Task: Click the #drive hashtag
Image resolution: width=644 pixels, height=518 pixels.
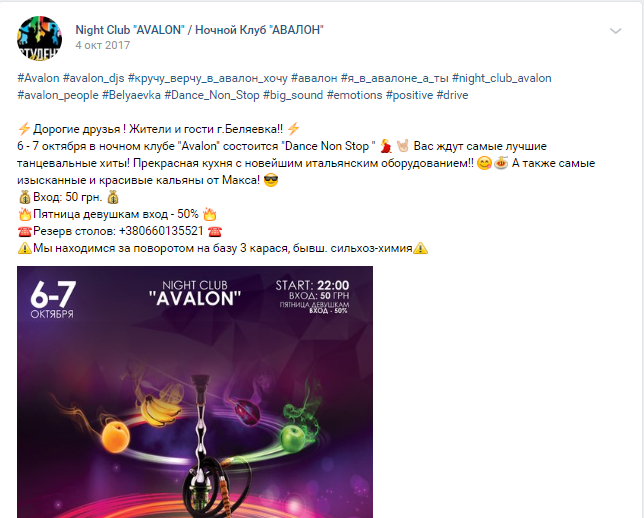Action: click(452, 95)
